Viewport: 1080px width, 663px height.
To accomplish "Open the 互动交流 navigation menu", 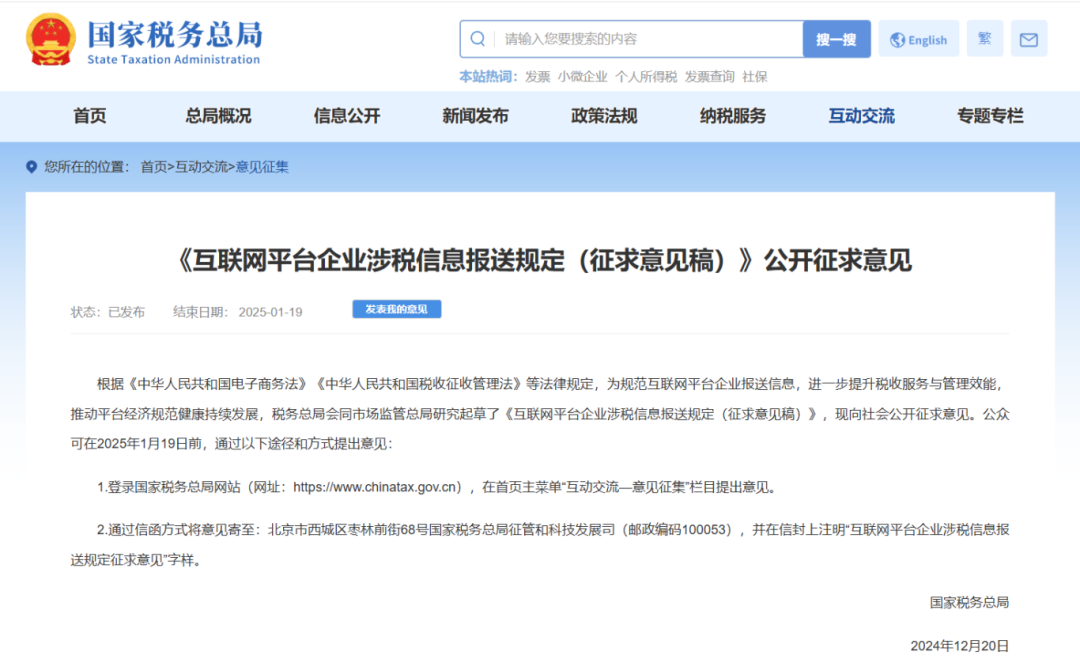I will [860, 116].
